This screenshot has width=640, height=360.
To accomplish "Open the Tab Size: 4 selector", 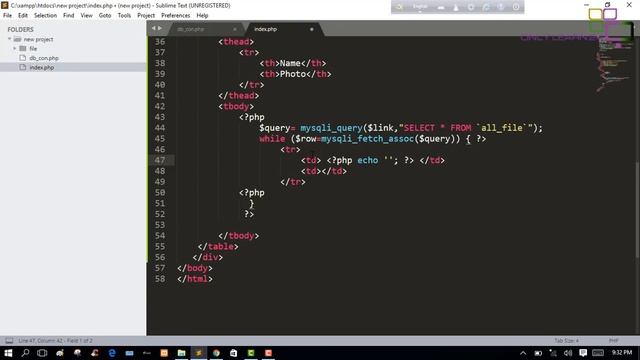I will point(567,341).
